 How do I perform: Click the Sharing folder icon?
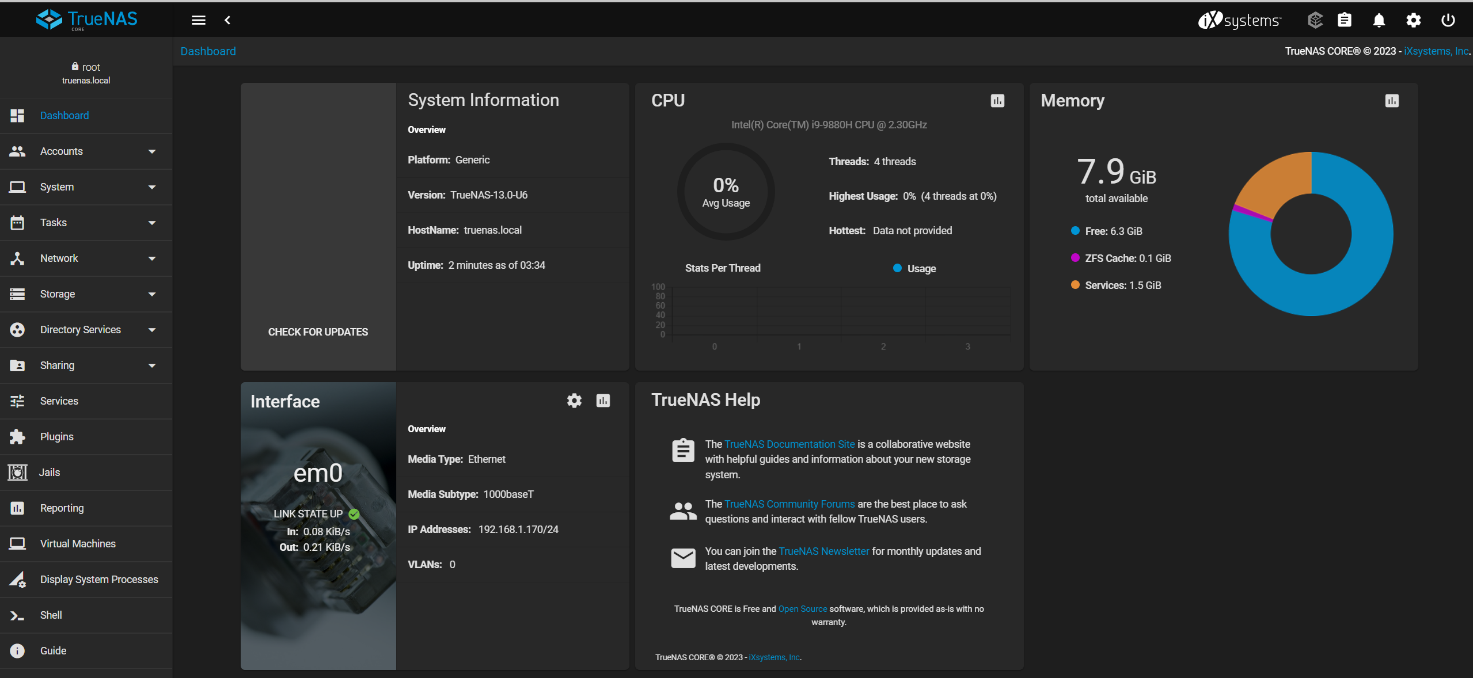click(17, 365)
